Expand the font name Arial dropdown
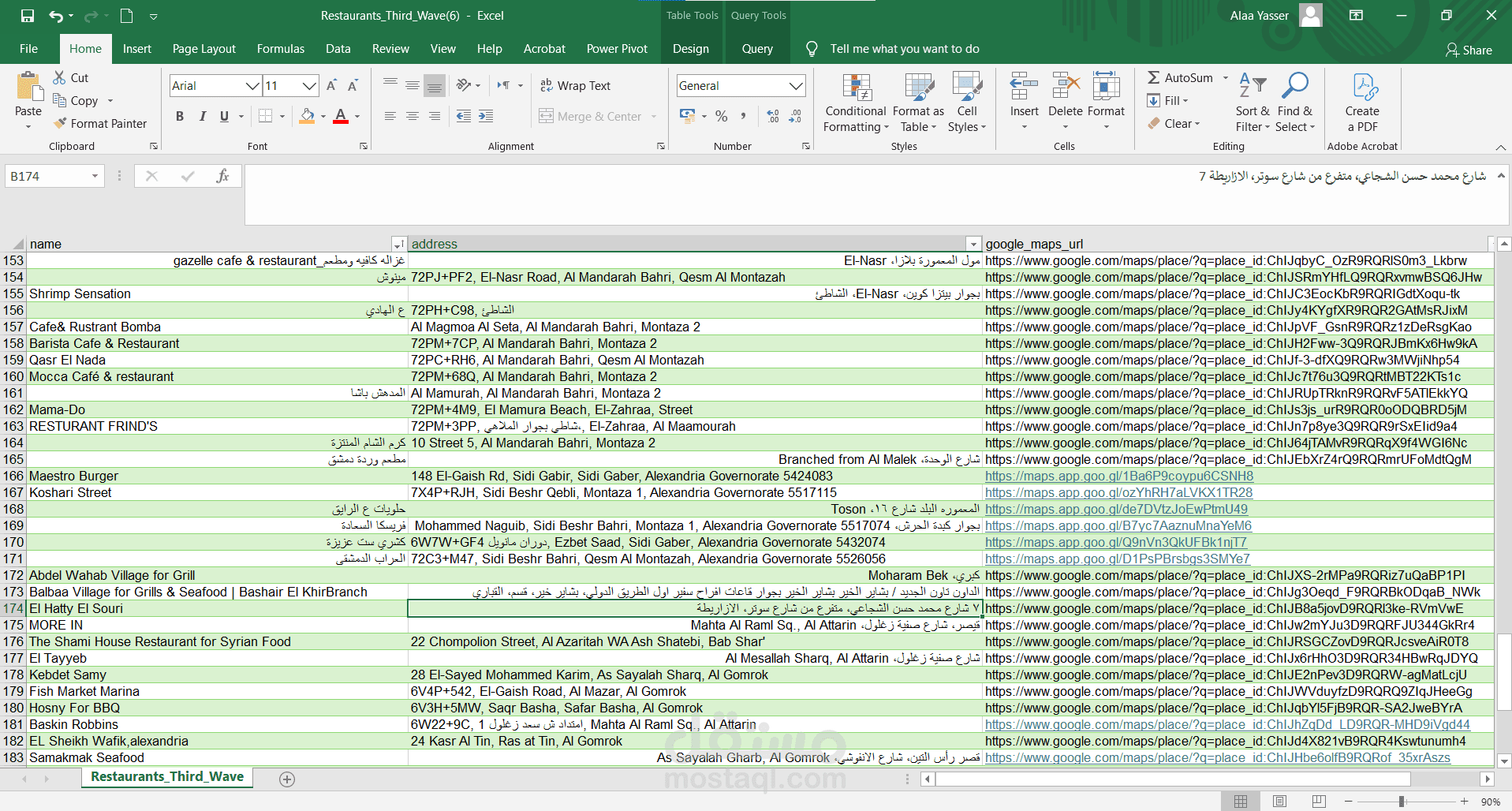Image resolution: width=1512 pixels, height=811 pixels. click(252, 85)
